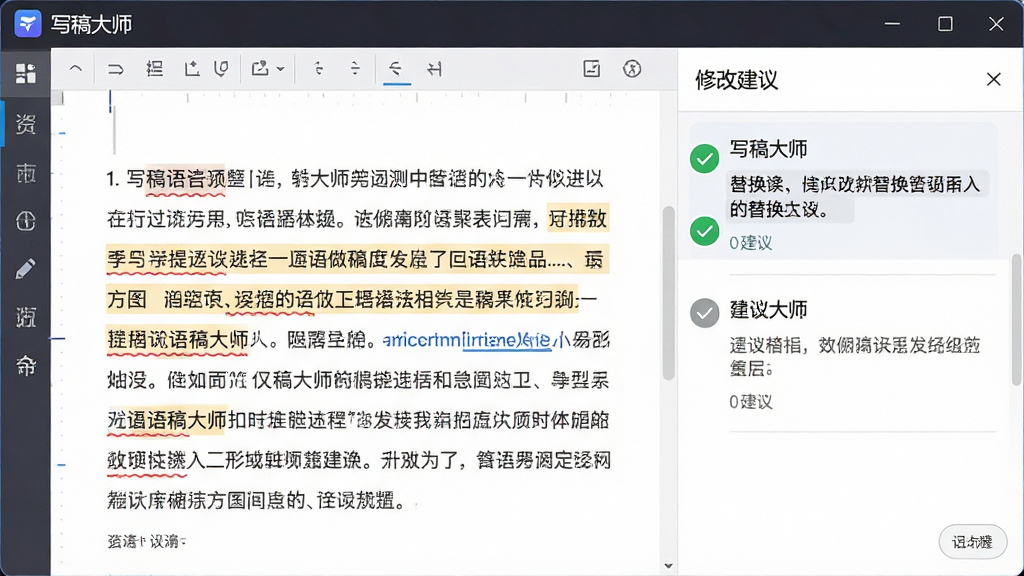Click 0建议 text under 建议大师
Image resolution: width=1024 pixels, height=576 pixels.
point(750,402)
